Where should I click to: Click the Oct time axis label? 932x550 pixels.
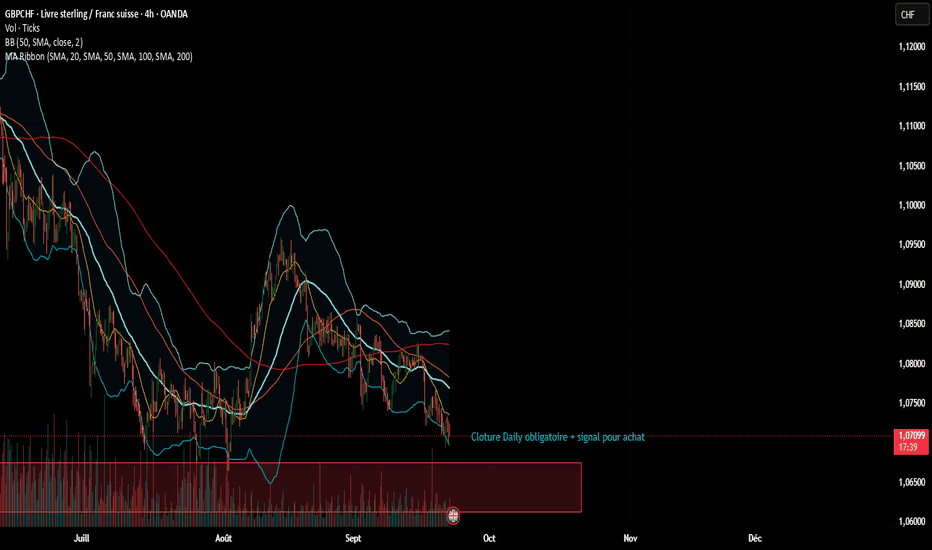[x=489, y=538]
